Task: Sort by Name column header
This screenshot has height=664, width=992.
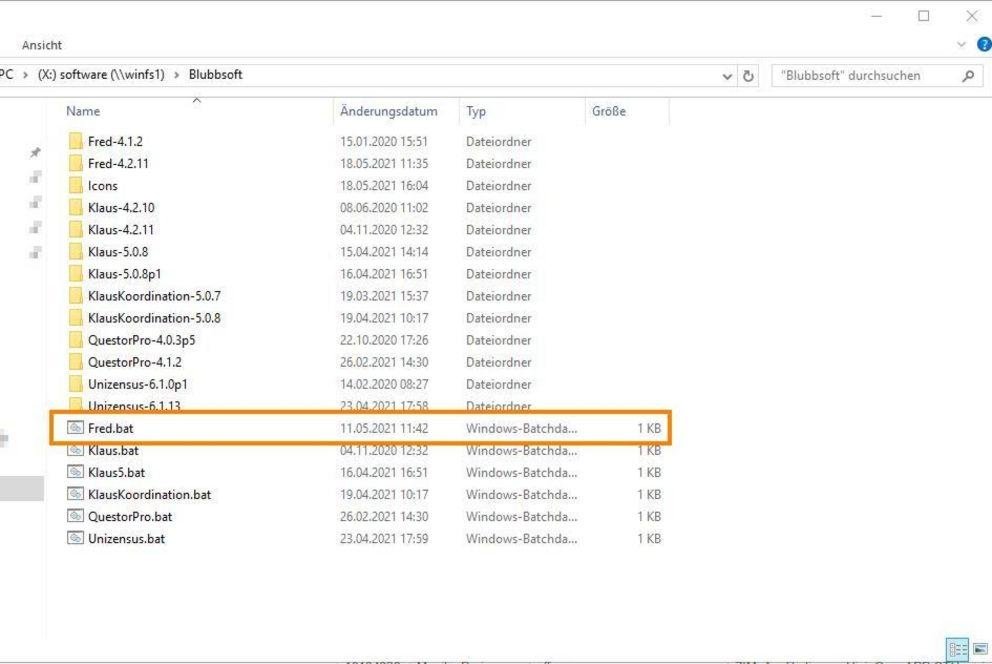Action: pyautogui.click(x=83, y=111)
